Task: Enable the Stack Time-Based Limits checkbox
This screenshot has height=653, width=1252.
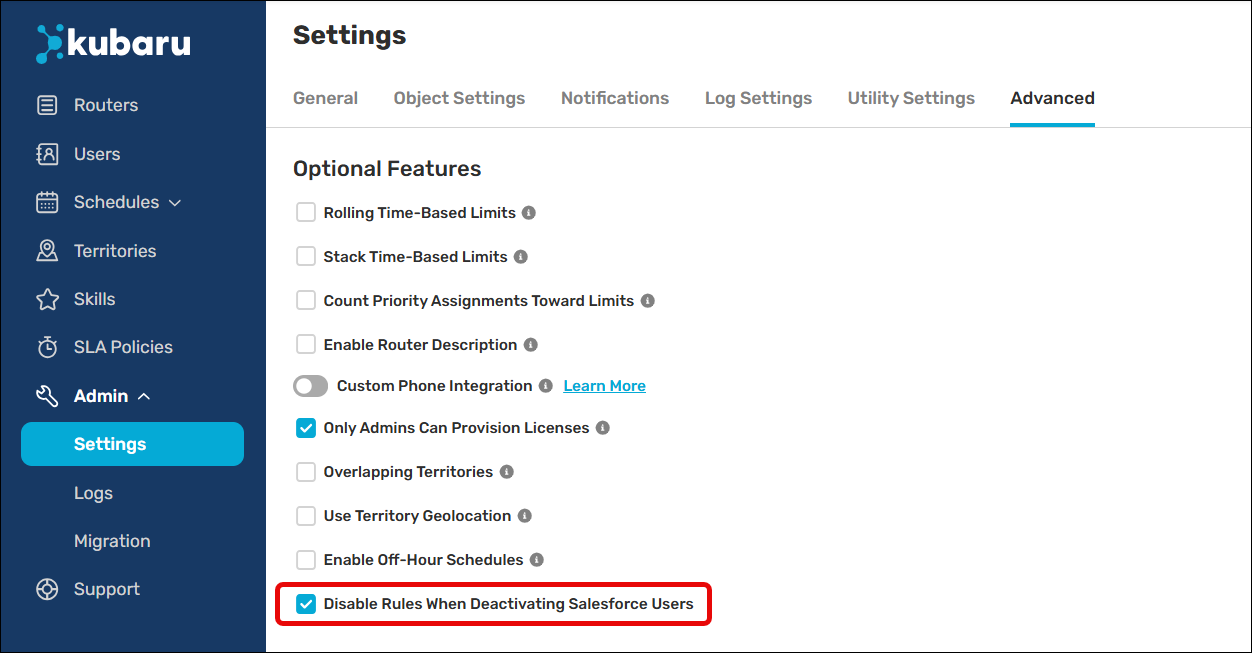Action: (x=306, y=257)
